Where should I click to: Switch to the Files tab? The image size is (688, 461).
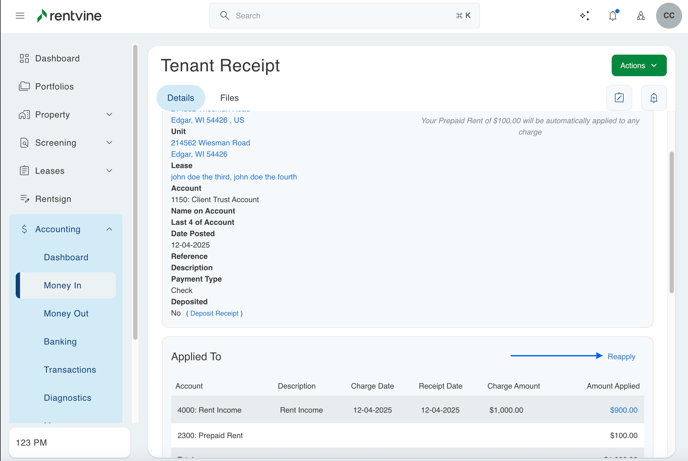pos(229,98)
